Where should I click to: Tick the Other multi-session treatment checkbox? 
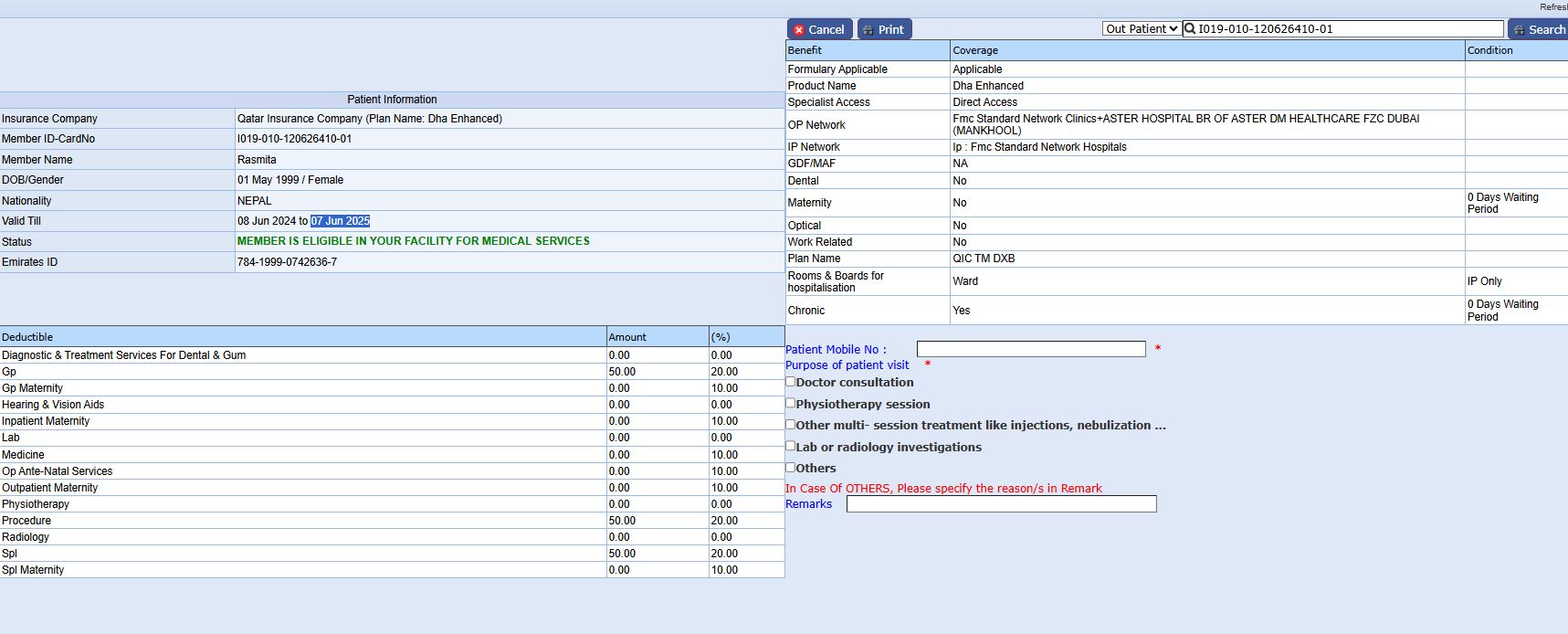point(791,424)
